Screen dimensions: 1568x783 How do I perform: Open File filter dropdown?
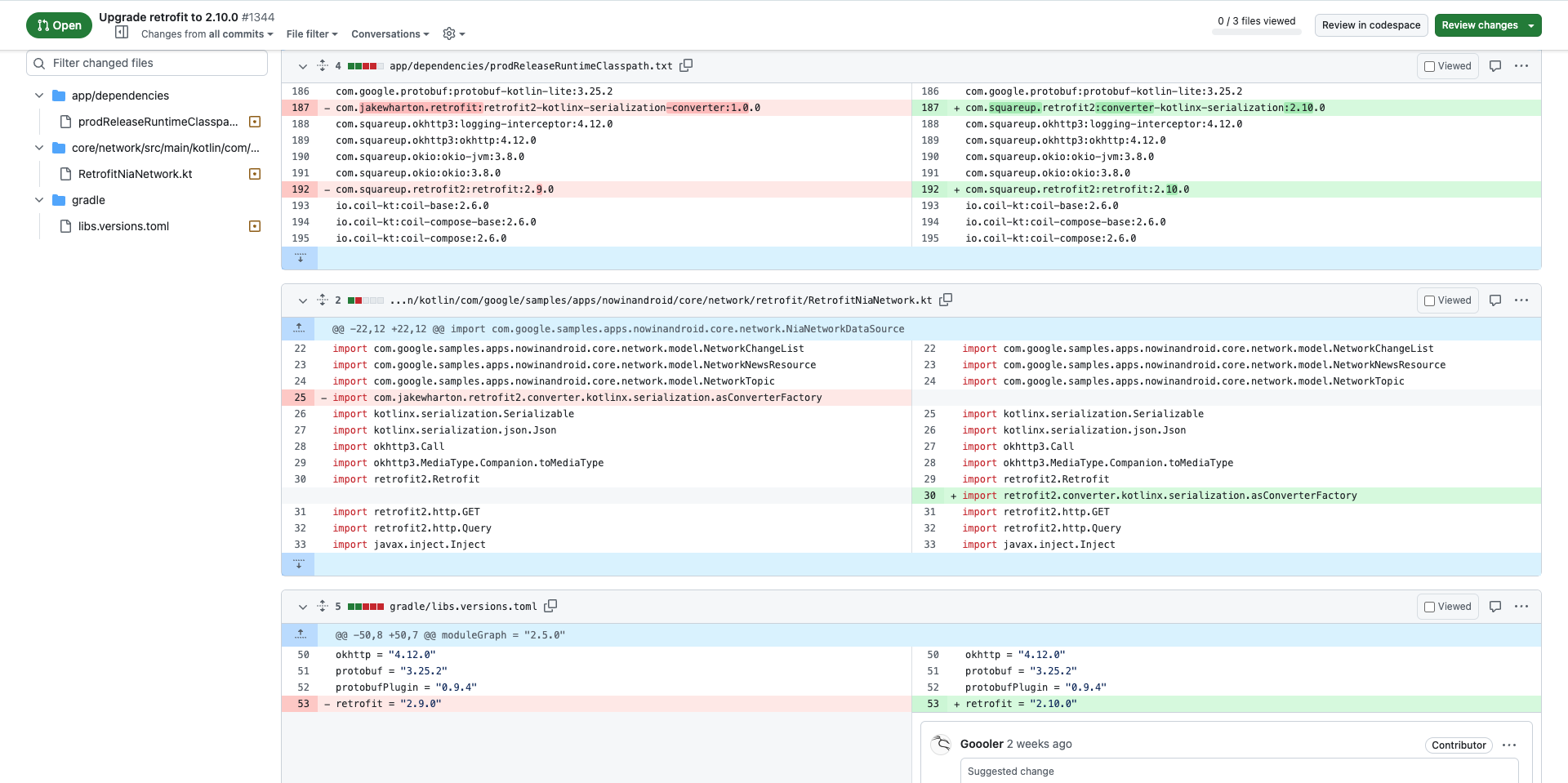(x=312, y=34)
